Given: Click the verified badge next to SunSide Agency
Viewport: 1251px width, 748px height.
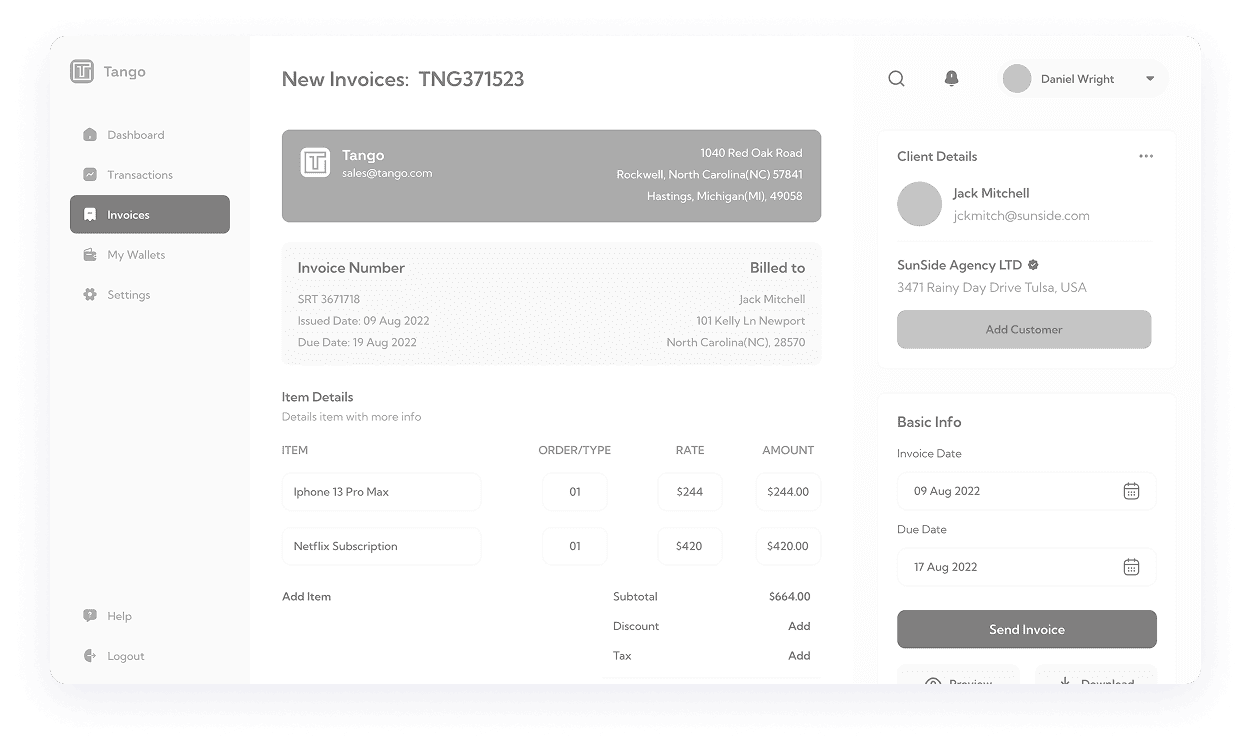Looking at the screenshot, I should click(x=1033, y=265).
